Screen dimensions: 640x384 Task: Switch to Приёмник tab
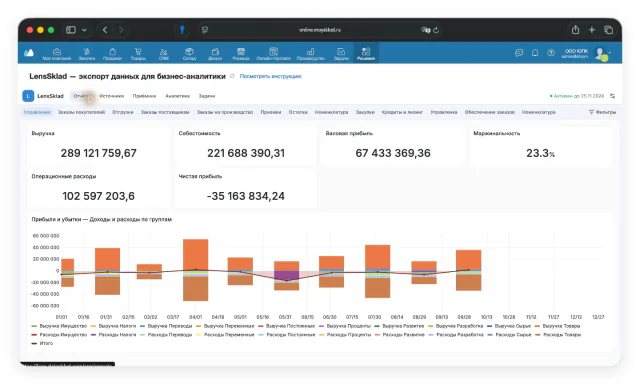144,96
